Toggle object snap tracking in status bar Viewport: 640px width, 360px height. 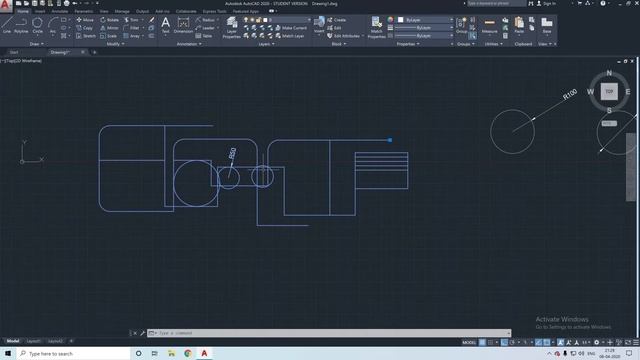pos(539,342)
